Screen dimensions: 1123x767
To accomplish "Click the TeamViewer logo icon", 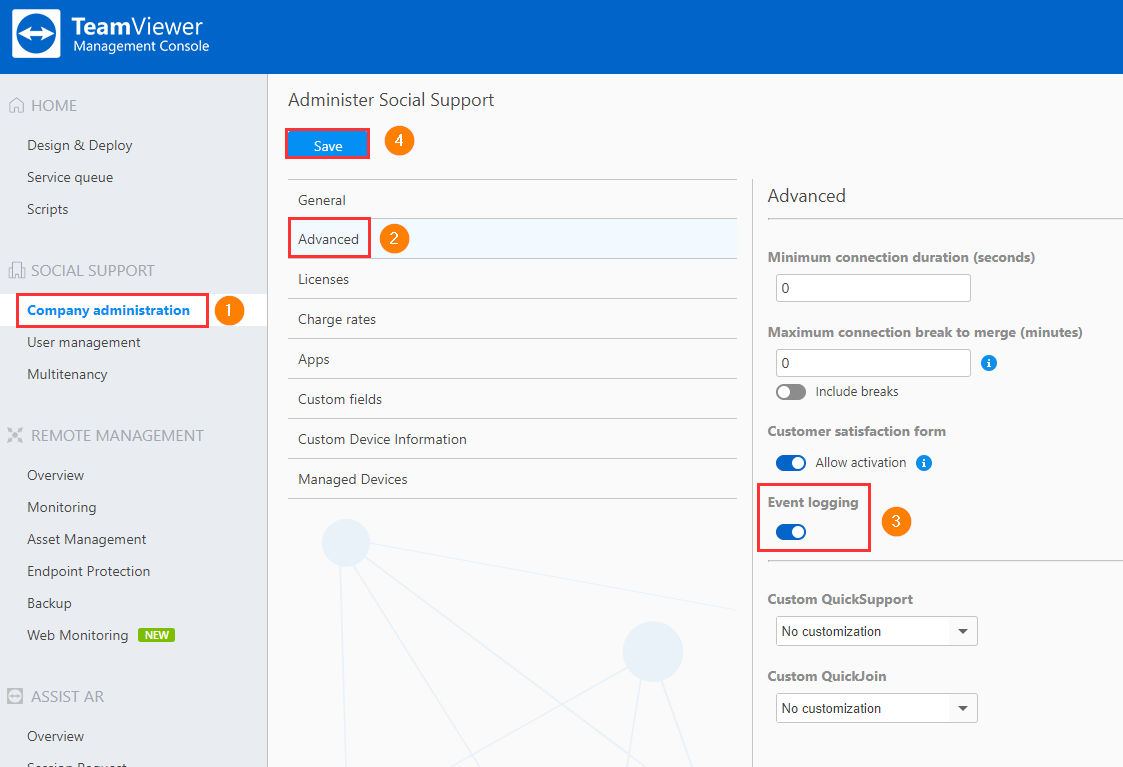I will 36,34.
